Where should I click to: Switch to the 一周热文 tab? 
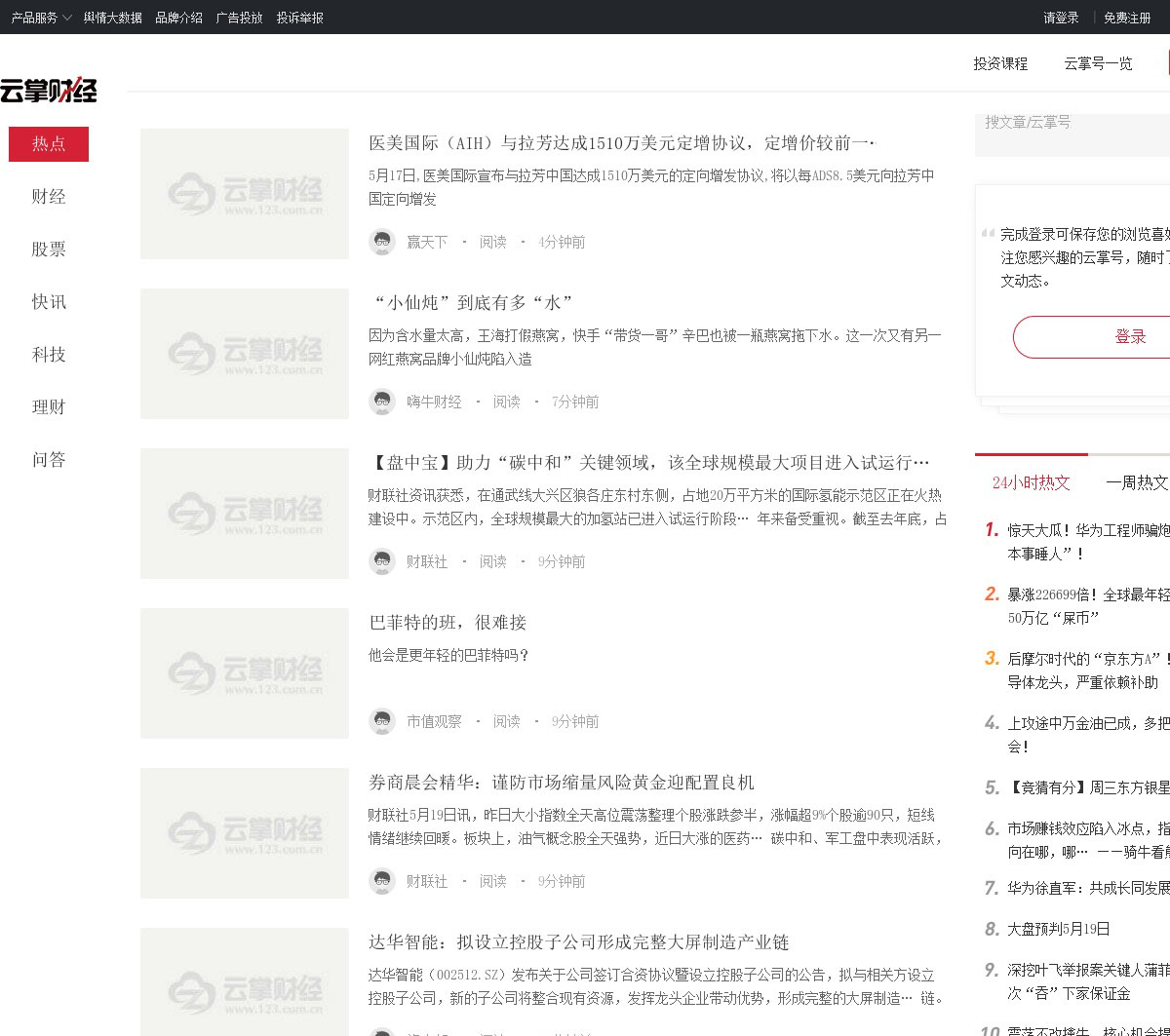click(x=1136, y=482)
